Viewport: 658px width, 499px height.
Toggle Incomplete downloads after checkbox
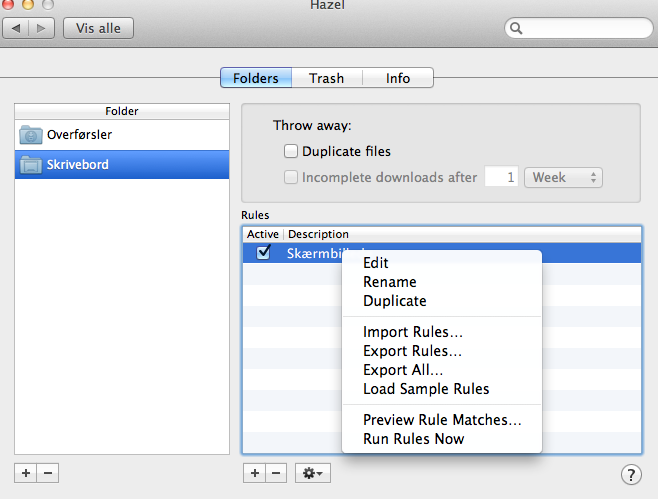point(291,177)
